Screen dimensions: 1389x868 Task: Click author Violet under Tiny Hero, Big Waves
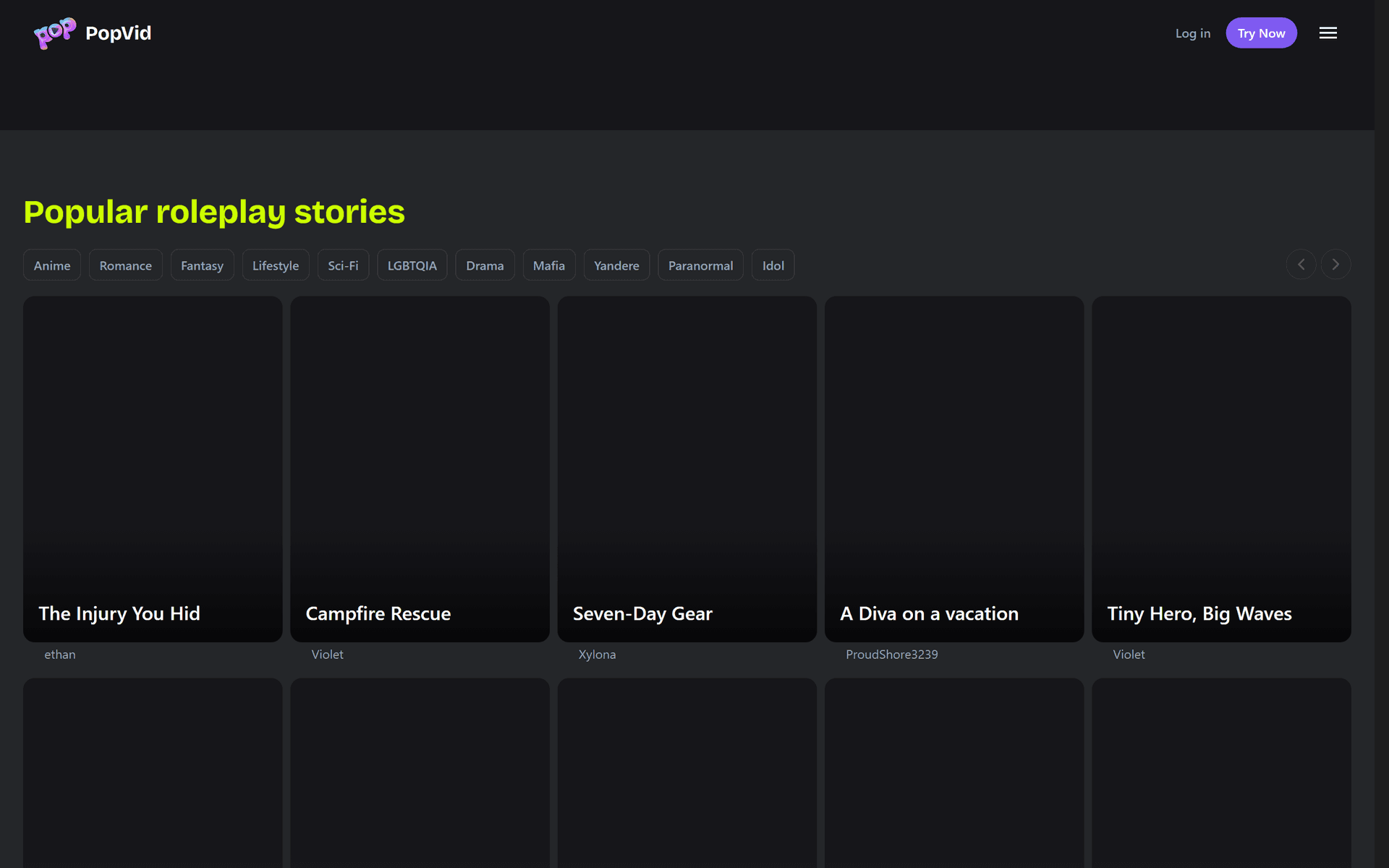coord(1129,655)
